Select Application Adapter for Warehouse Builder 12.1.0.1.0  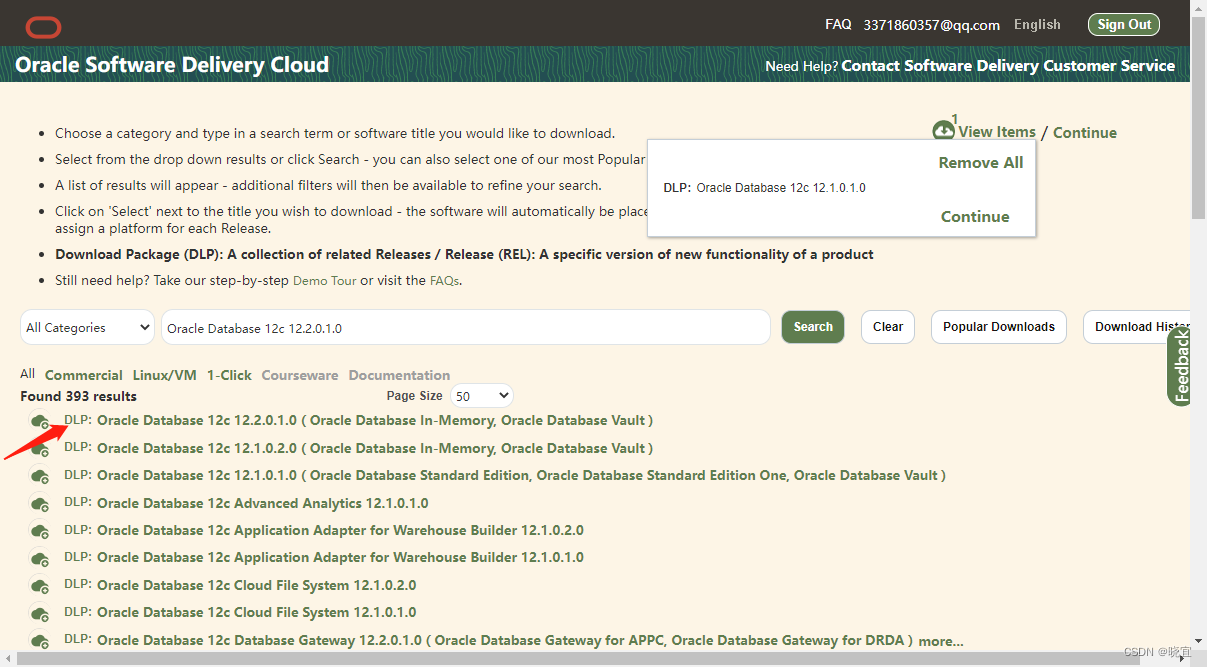(340, 557)
